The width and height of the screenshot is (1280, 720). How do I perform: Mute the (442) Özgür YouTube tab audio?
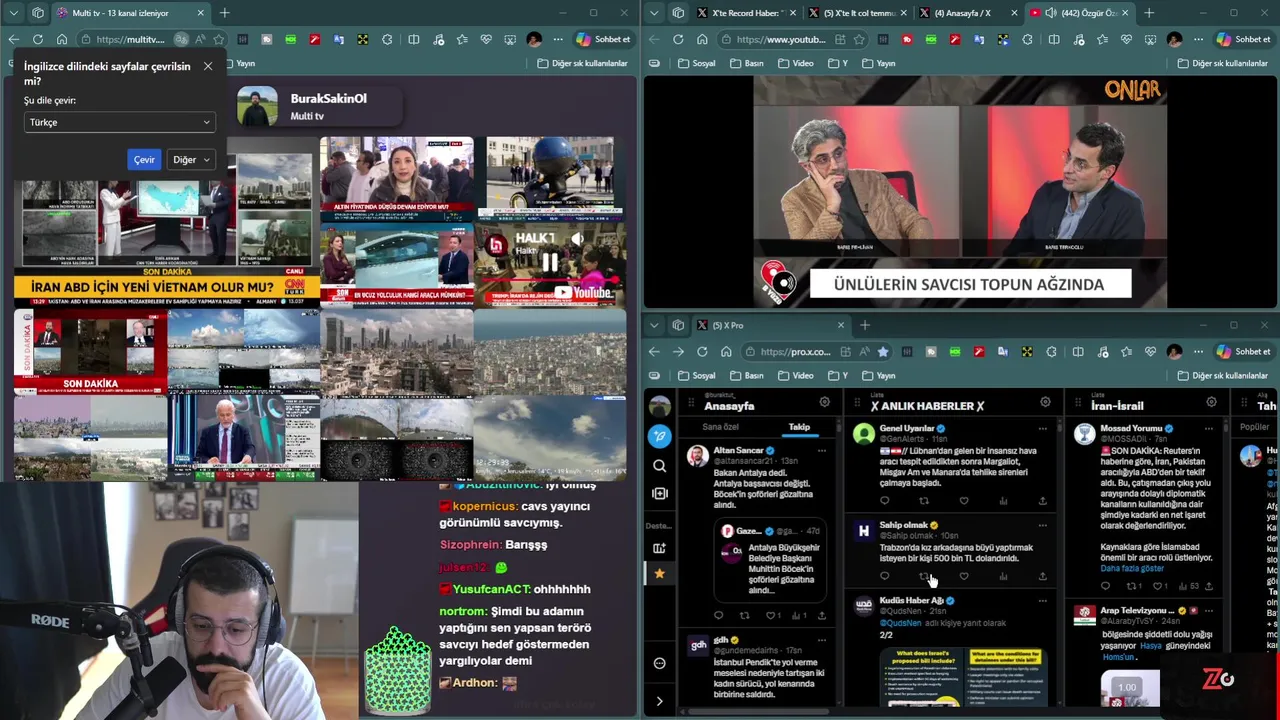[1050, 13]
